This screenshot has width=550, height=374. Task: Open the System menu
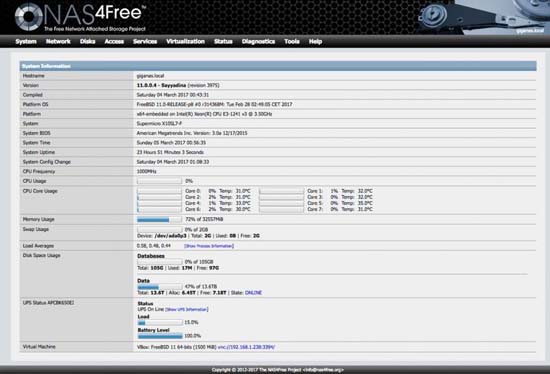tap(26, 41)
